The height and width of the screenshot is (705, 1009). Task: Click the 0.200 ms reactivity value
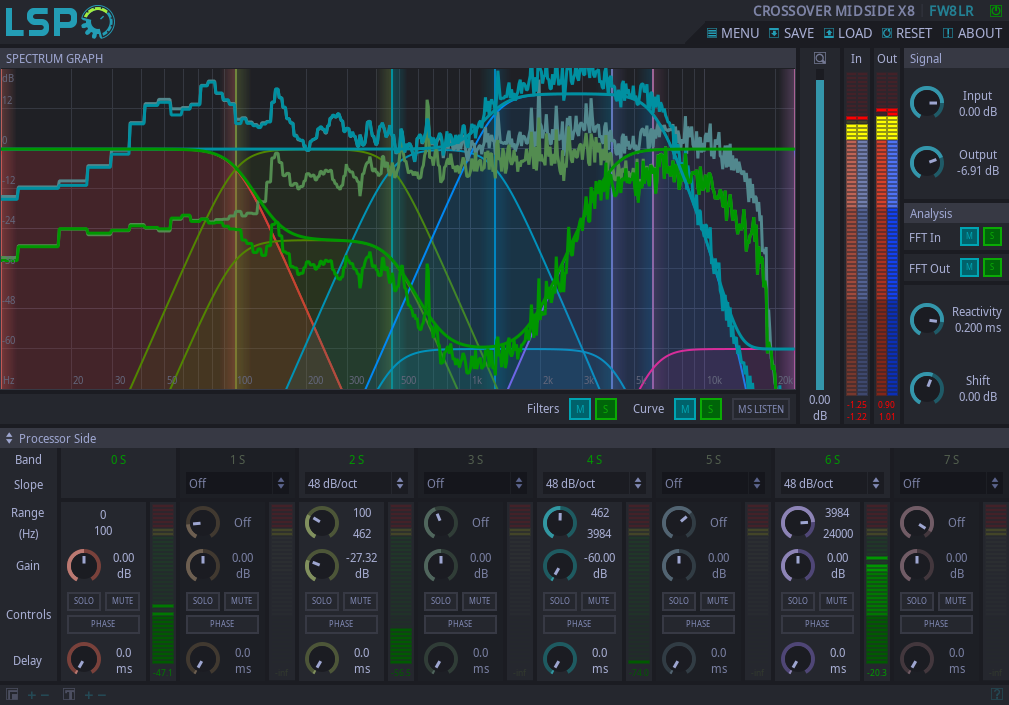pyautogui.click(x=977, y=327)
